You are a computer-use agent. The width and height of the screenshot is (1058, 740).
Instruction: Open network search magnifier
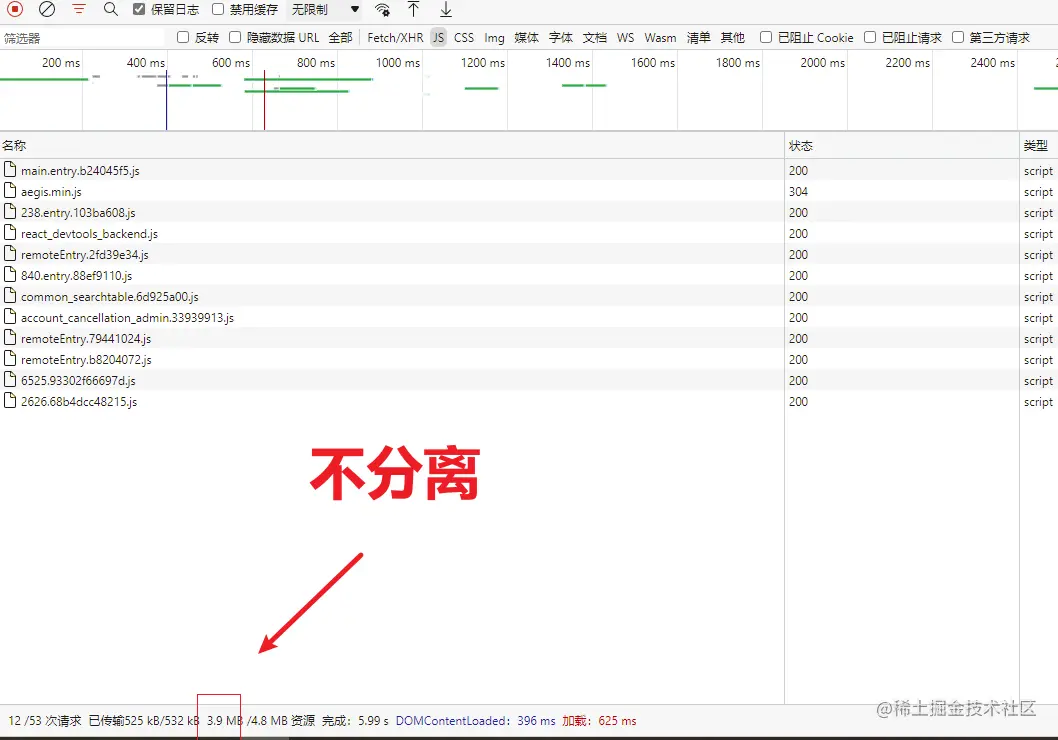click(111, 9)
